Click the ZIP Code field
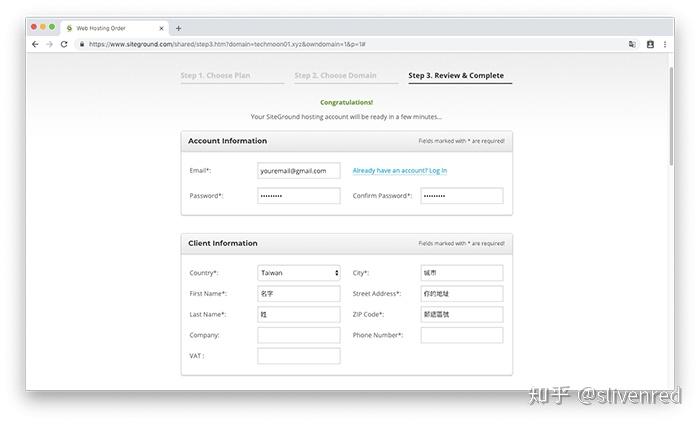Image resolution: width=700 pixels, height=424 pixels. coord(462,314)
